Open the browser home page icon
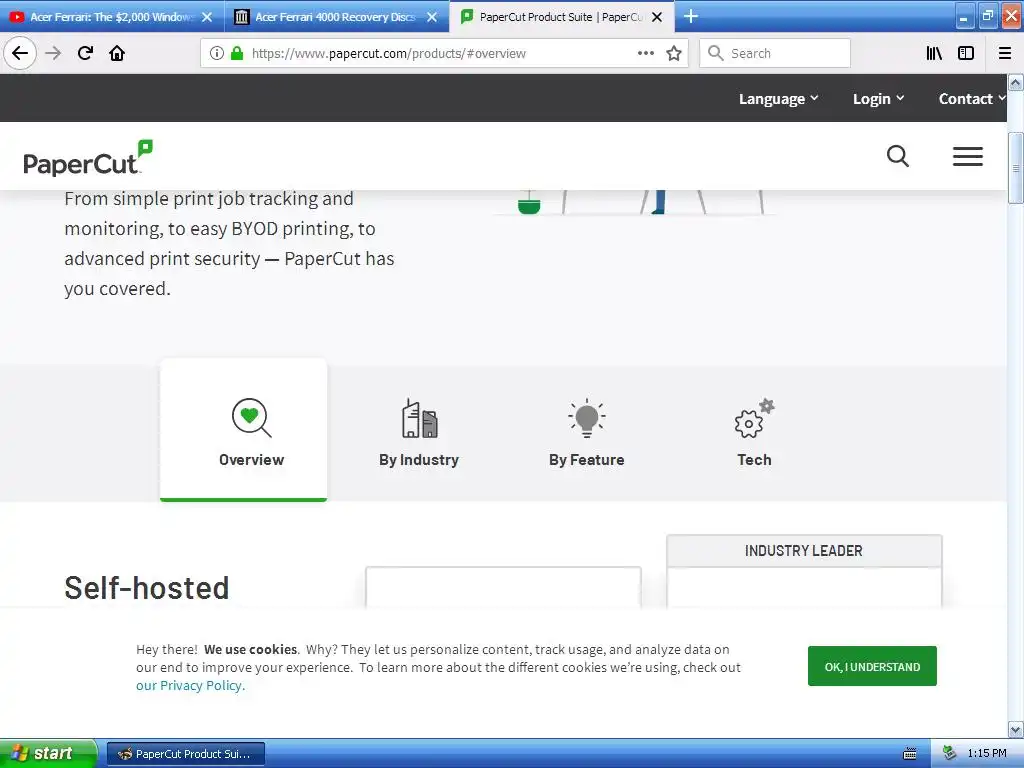The height and width of the screenshot is (768, 1024). (117, 53)
